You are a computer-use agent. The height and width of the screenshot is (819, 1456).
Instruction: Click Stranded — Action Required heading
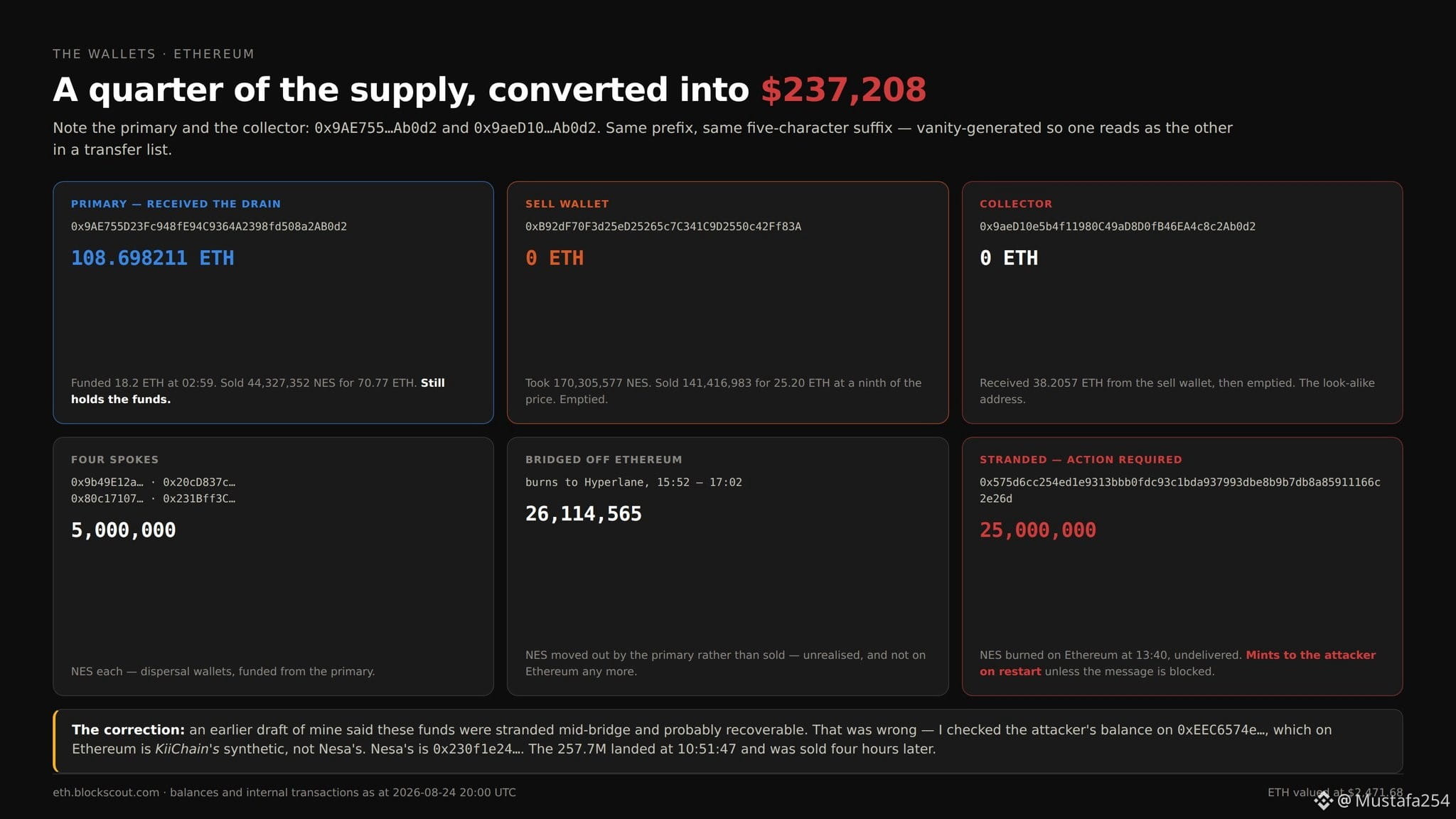tap(1081, 460)
